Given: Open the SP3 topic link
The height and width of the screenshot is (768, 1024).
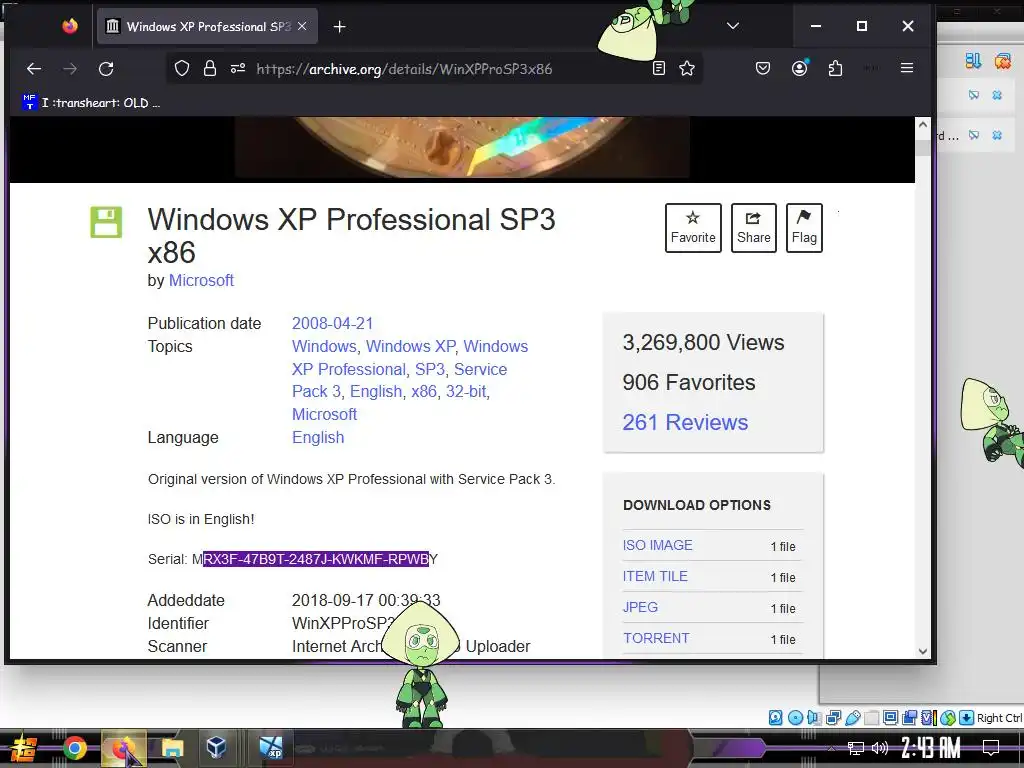Looking at the screenshot, I should (x=430, y=369).
